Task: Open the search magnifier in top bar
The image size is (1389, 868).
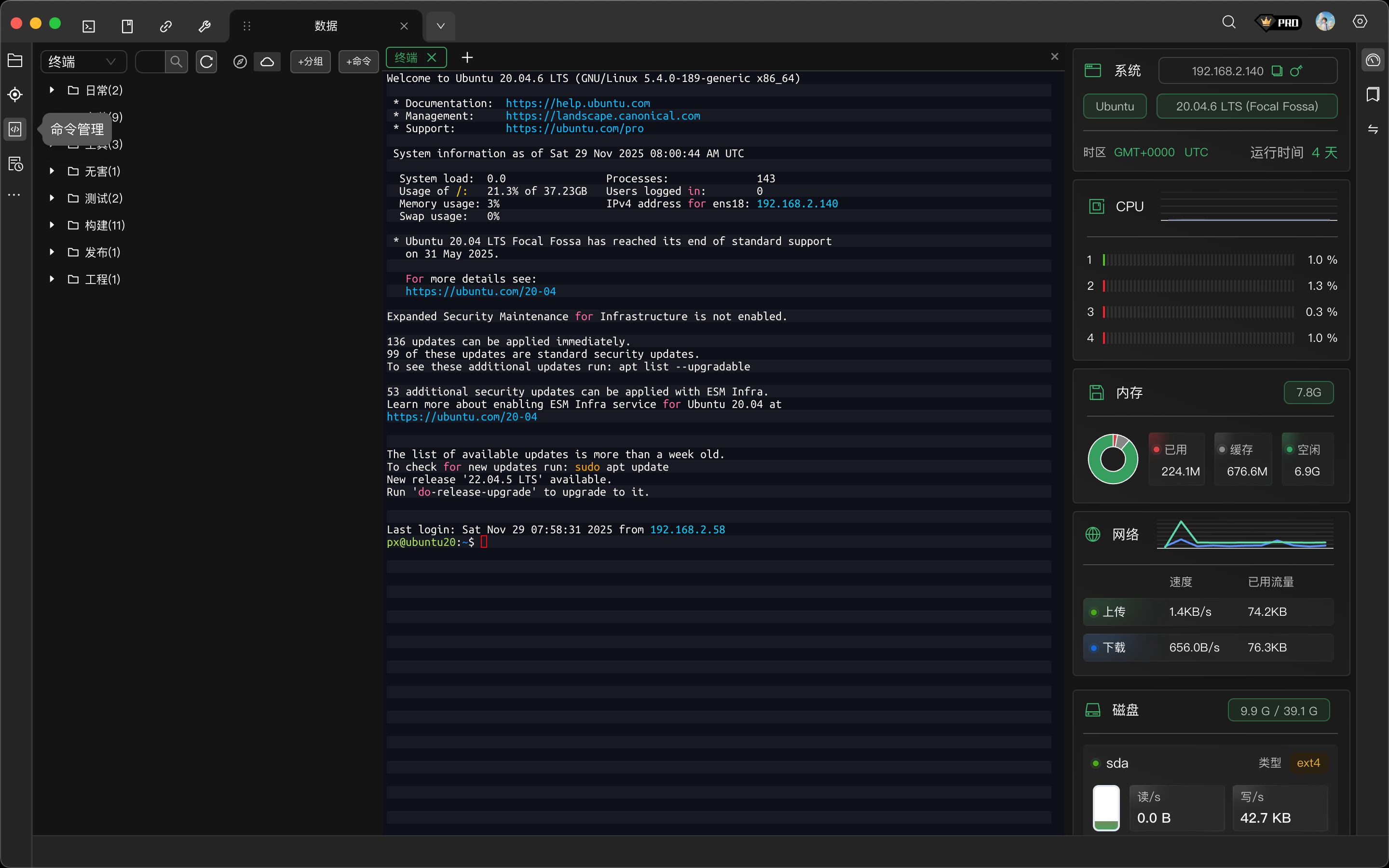Action: [1228, 22]
